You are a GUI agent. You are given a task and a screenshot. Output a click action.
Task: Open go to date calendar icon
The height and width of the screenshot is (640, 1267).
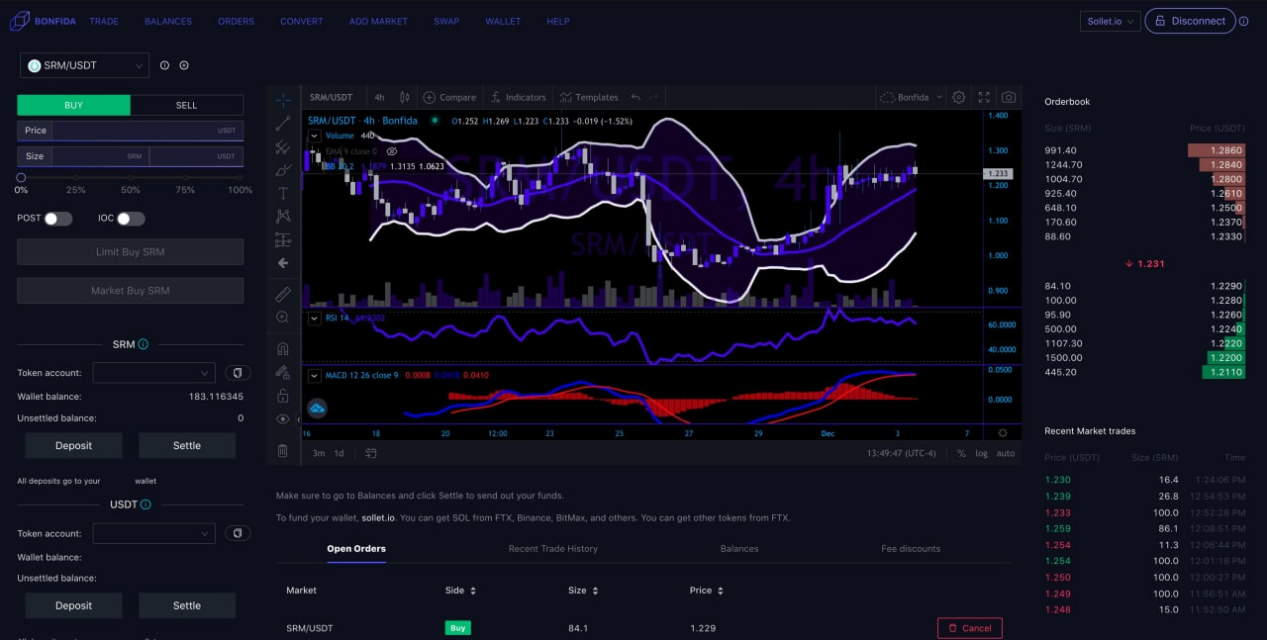pos(371,453)
